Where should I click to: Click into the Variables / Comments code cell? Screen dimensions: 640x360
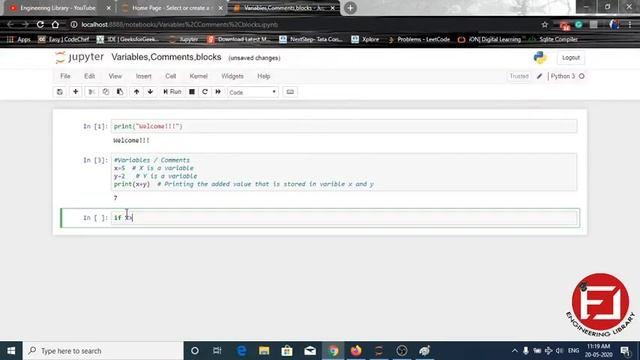(x=344, y=172)
